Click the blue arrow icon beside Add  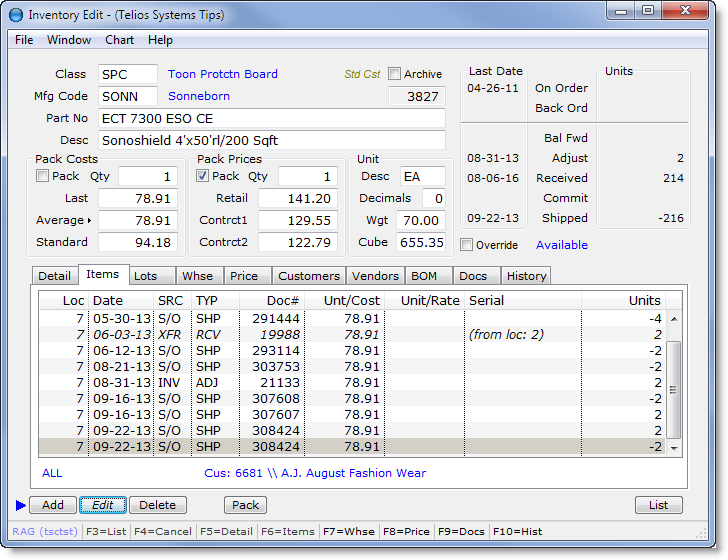pos(21,505)
